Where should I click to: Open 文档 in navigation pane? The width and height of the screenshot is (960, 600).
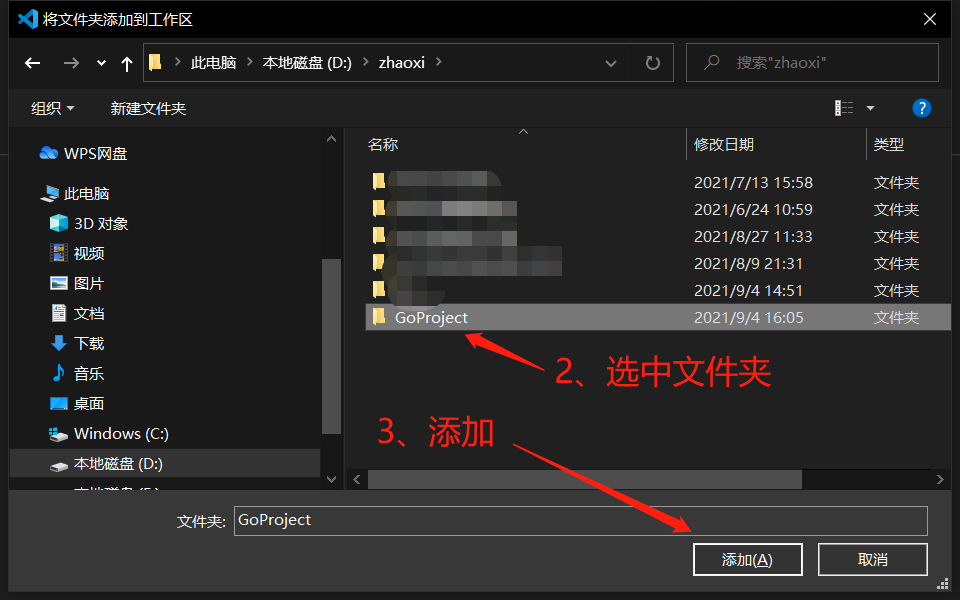coord(77,313)
